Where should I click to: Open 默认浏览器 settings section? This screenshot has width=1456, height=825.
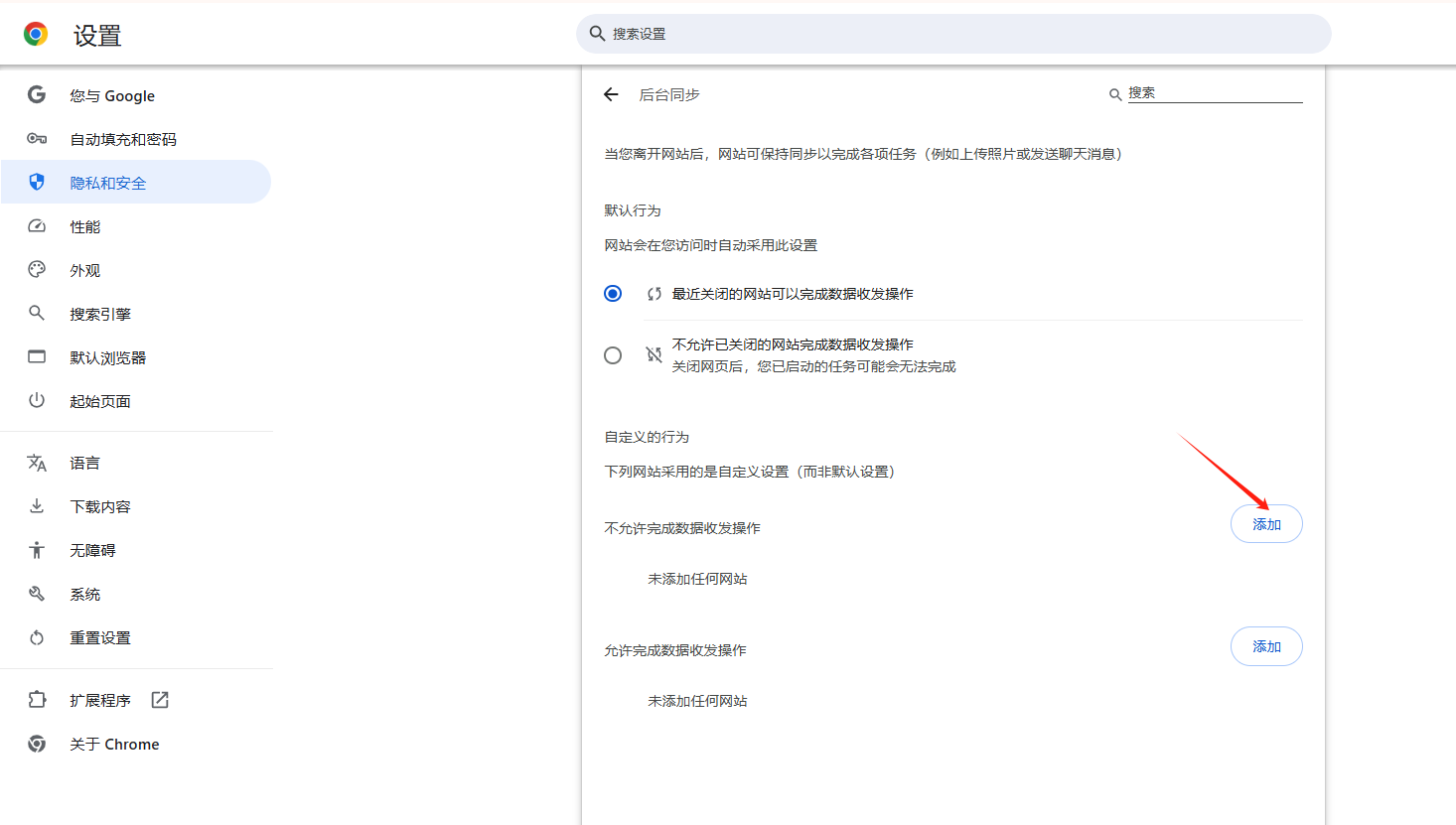pyautogui.click(x=136, y=357)
